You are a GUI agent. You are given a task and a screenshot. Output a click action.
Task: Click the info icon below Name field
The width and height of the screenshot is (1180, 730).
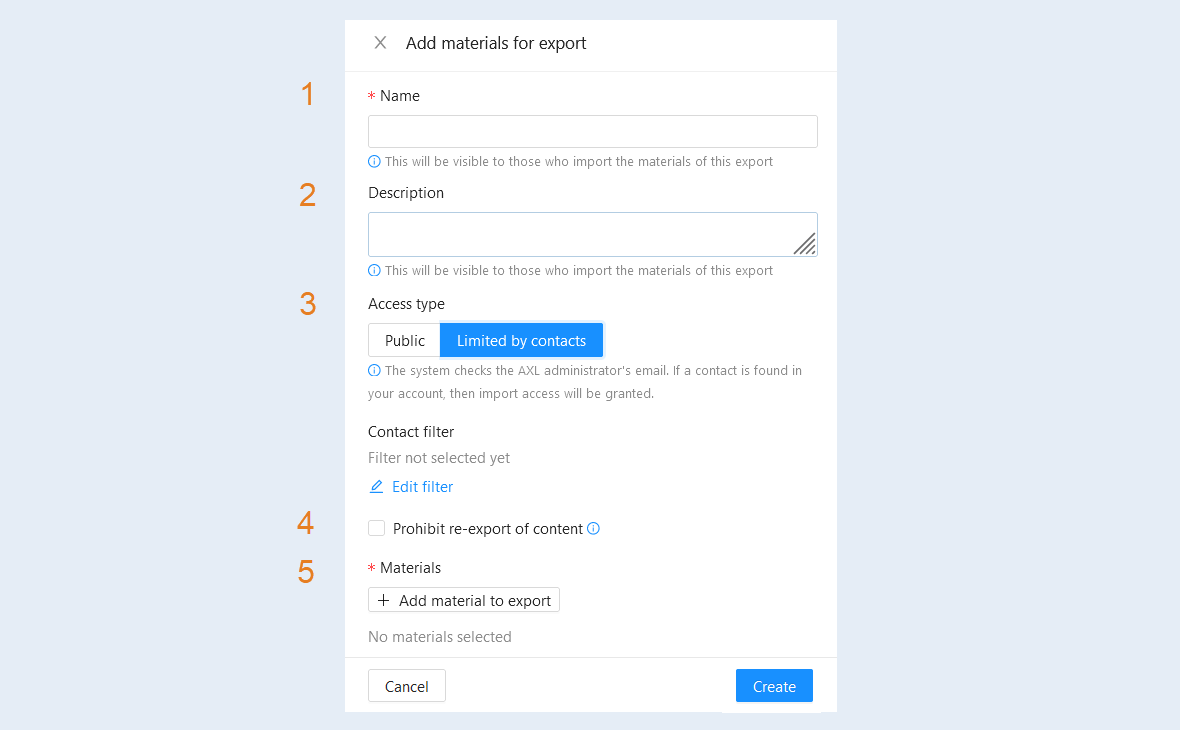coord(374,161)
